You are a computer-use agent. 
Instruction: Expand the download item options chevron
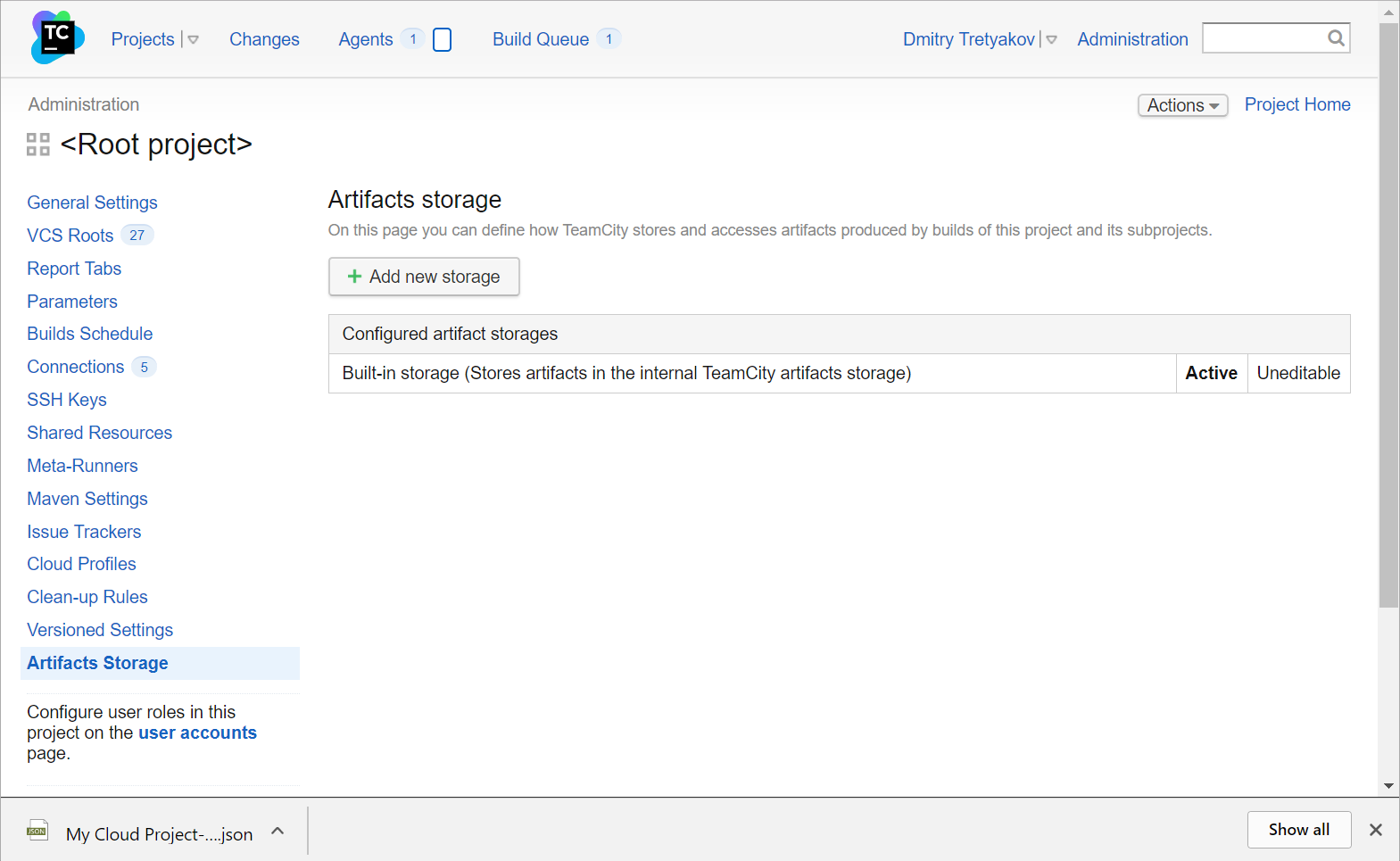(278, 831)
